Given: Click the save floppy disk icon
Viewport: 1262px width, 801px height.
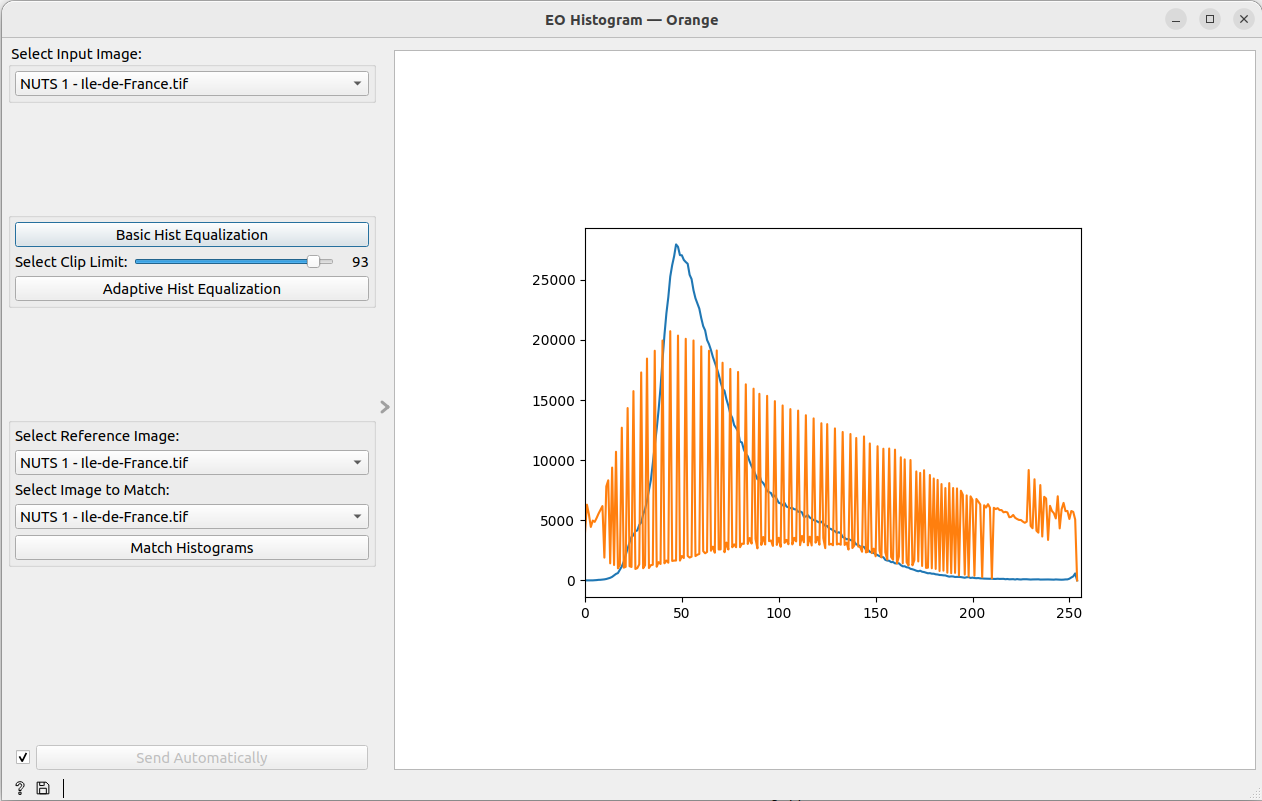Looking at the screenshot, I should (43, 788).
